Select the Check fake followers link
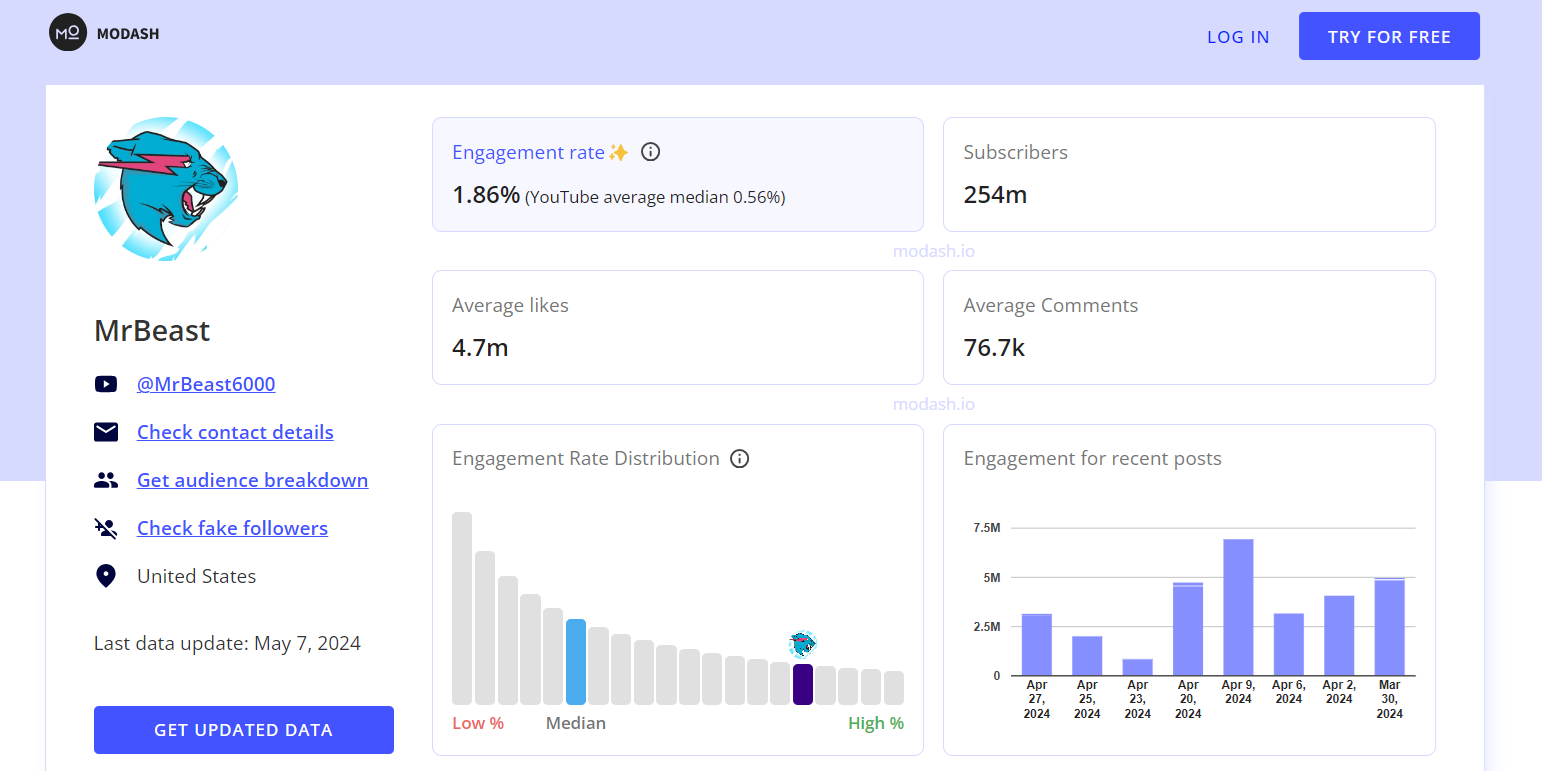 [x=232, y=528]
